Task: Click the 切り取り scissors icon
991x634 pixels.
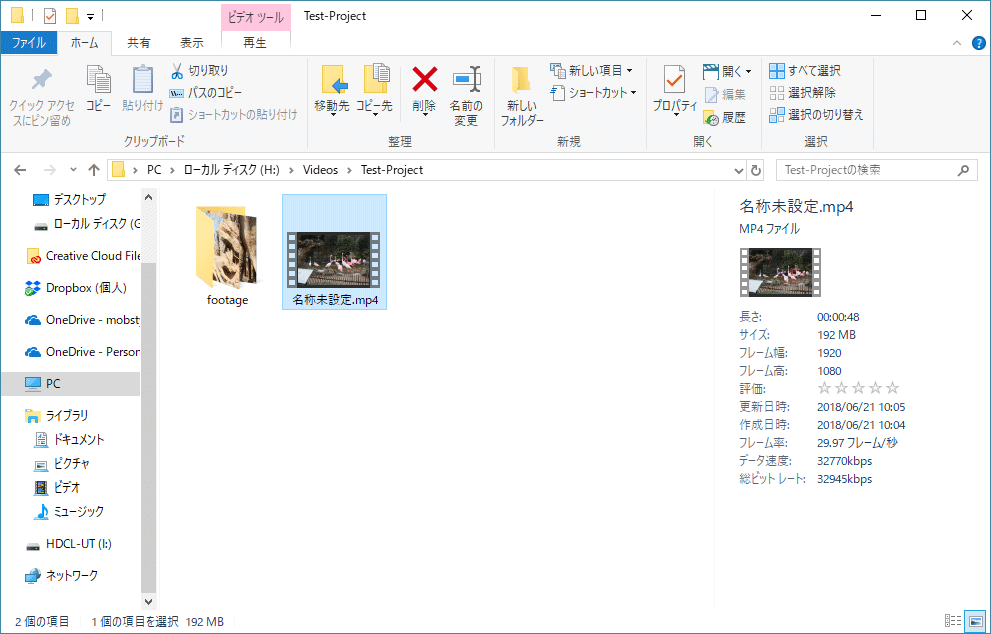Action: (x=177, y=71)
